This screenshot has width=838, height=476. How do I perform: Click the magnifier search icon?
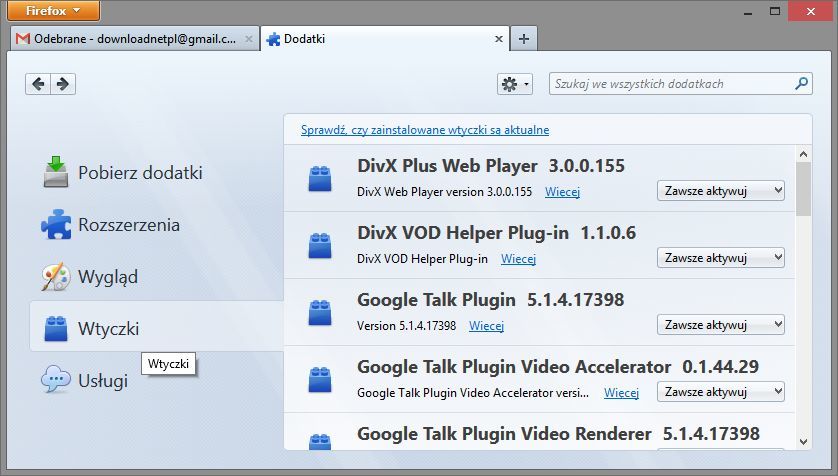[x=801, y=83]
